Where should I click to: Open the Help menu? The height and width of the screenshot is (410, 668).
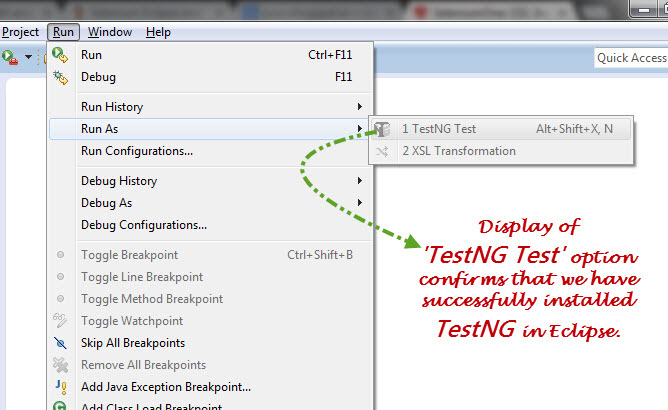[158, 32]
